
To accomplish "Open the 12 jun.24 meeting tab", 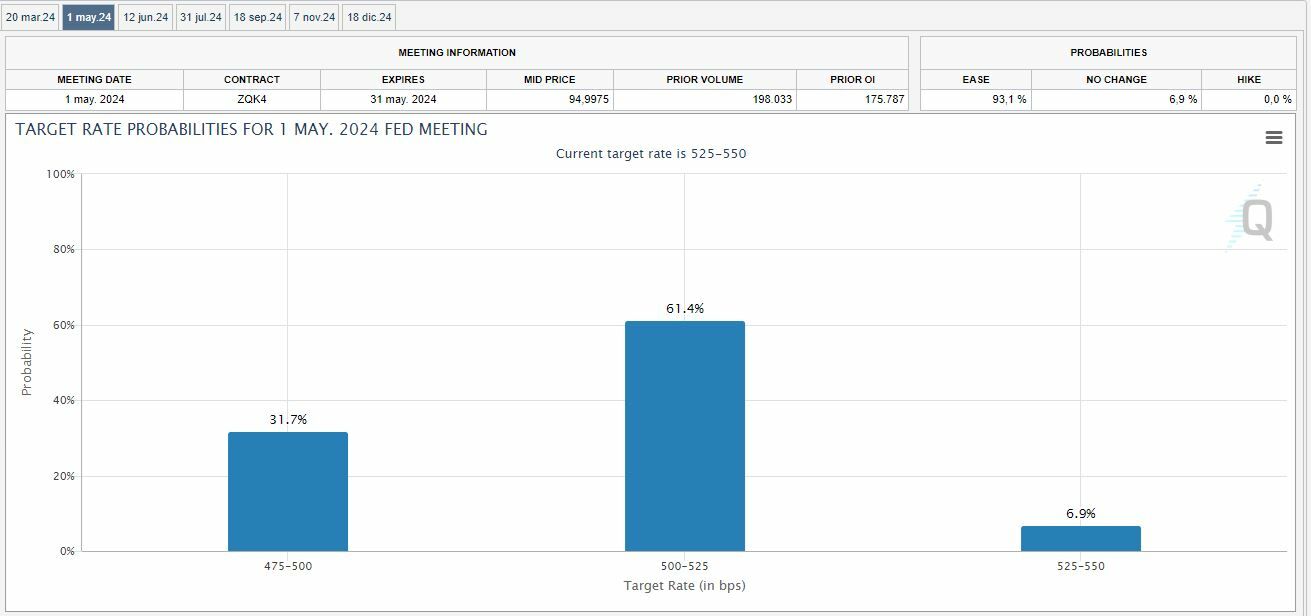I will [146, 17].
